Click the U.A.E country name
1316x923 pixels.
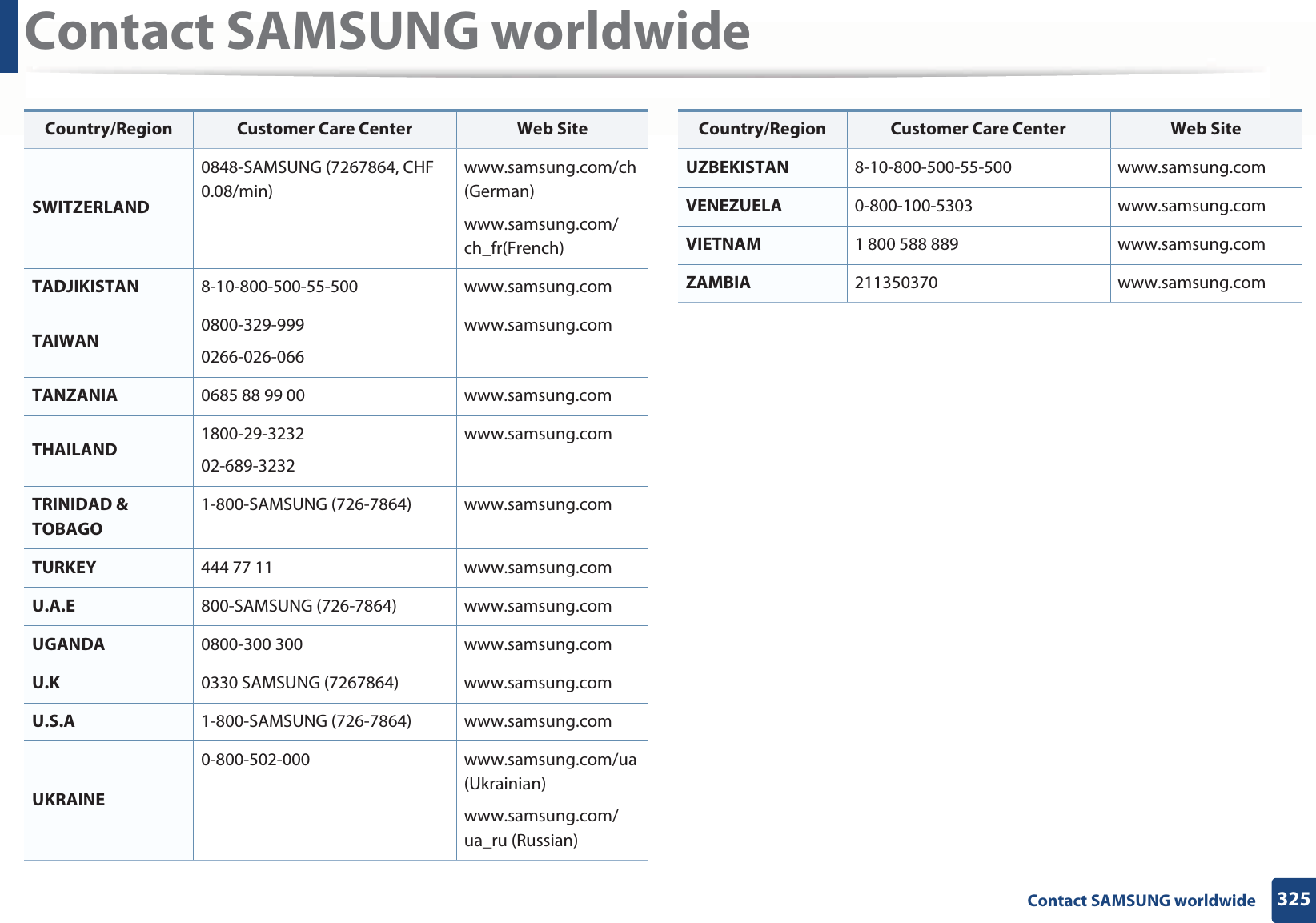[x=54, y=606]
